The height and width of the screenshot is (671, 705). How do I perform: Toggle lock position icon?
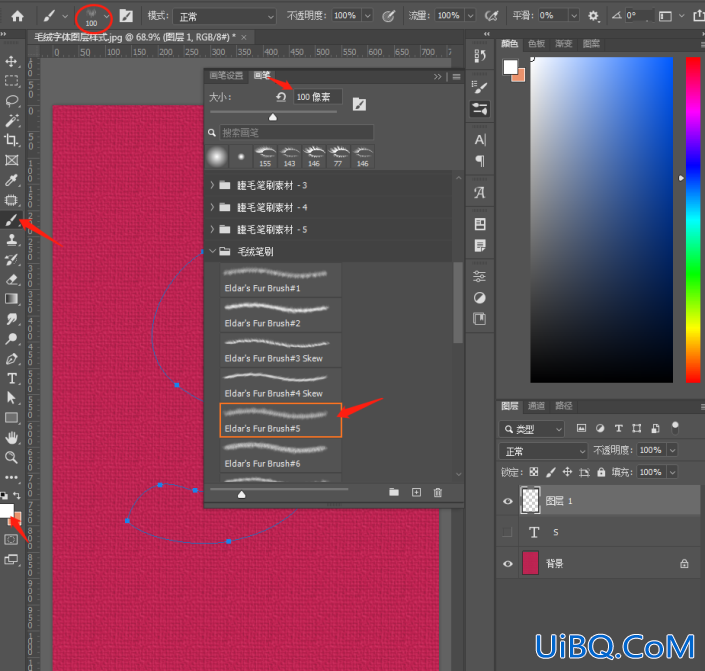567,472
